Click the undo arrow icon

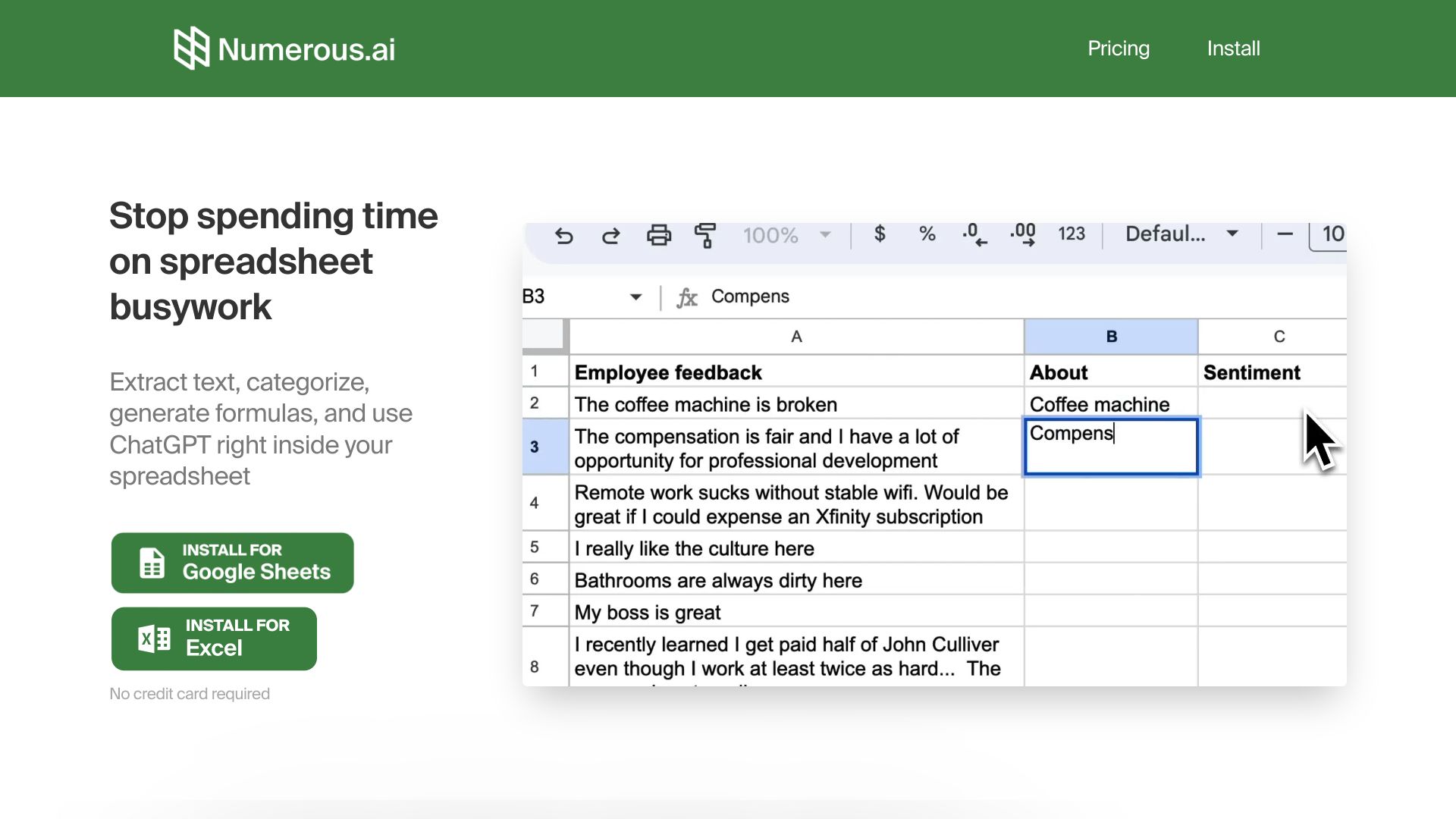(563, 236)
